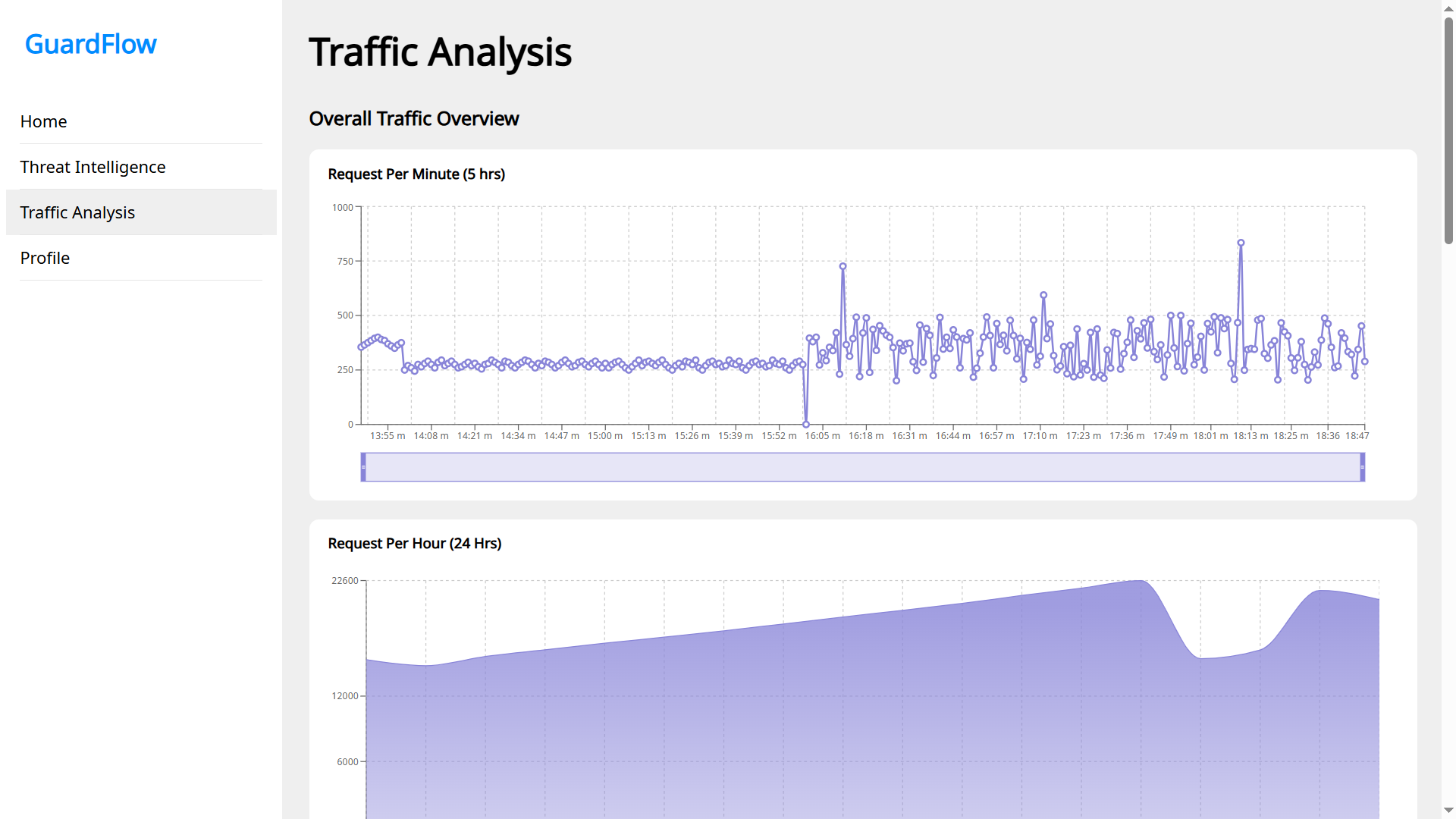
Task: Click the 16:05 m axis label
Action: point(822,436)
